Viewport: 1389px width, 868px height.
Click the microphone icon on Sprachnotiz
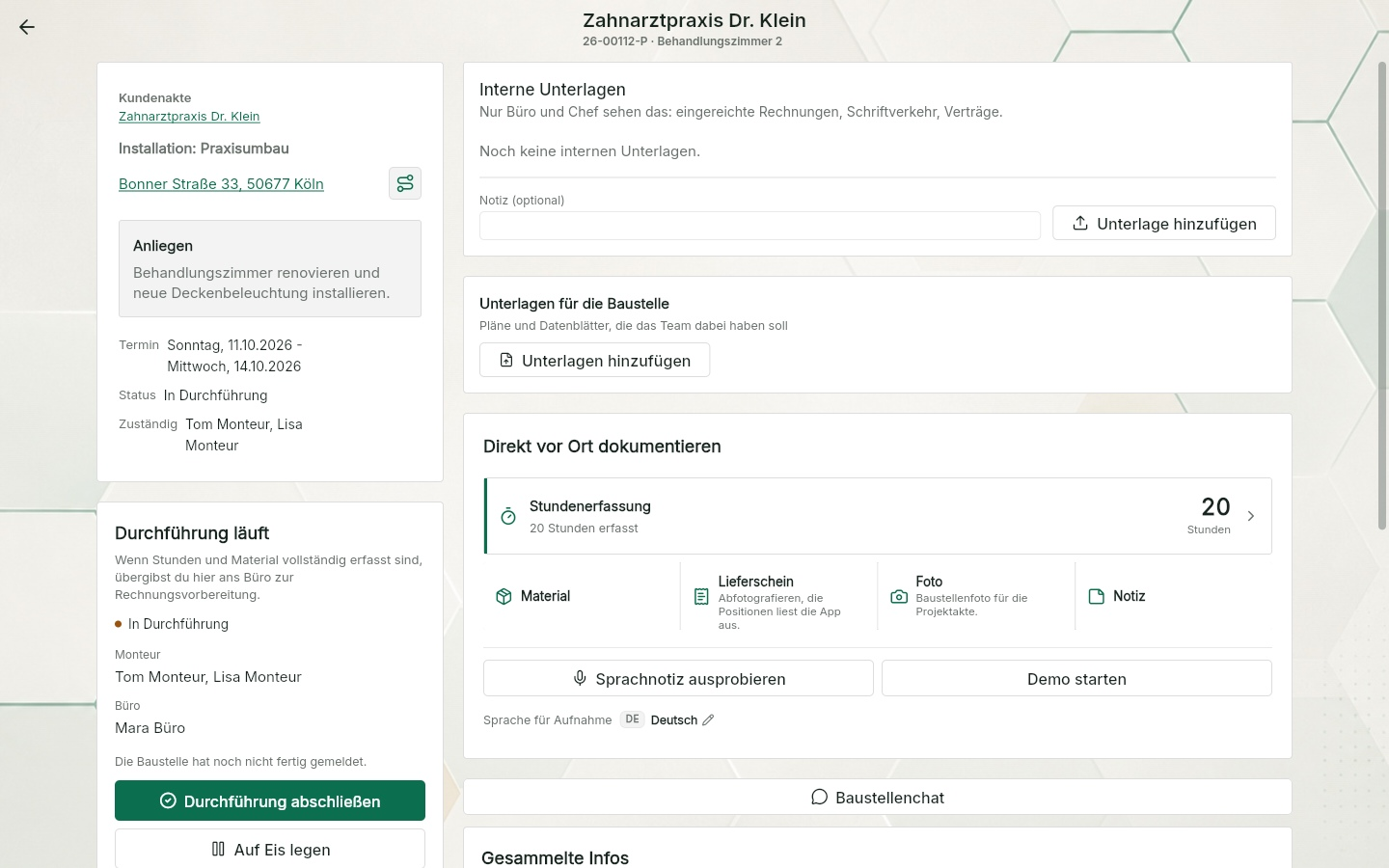pyautogui.click(x=580, y=678)
